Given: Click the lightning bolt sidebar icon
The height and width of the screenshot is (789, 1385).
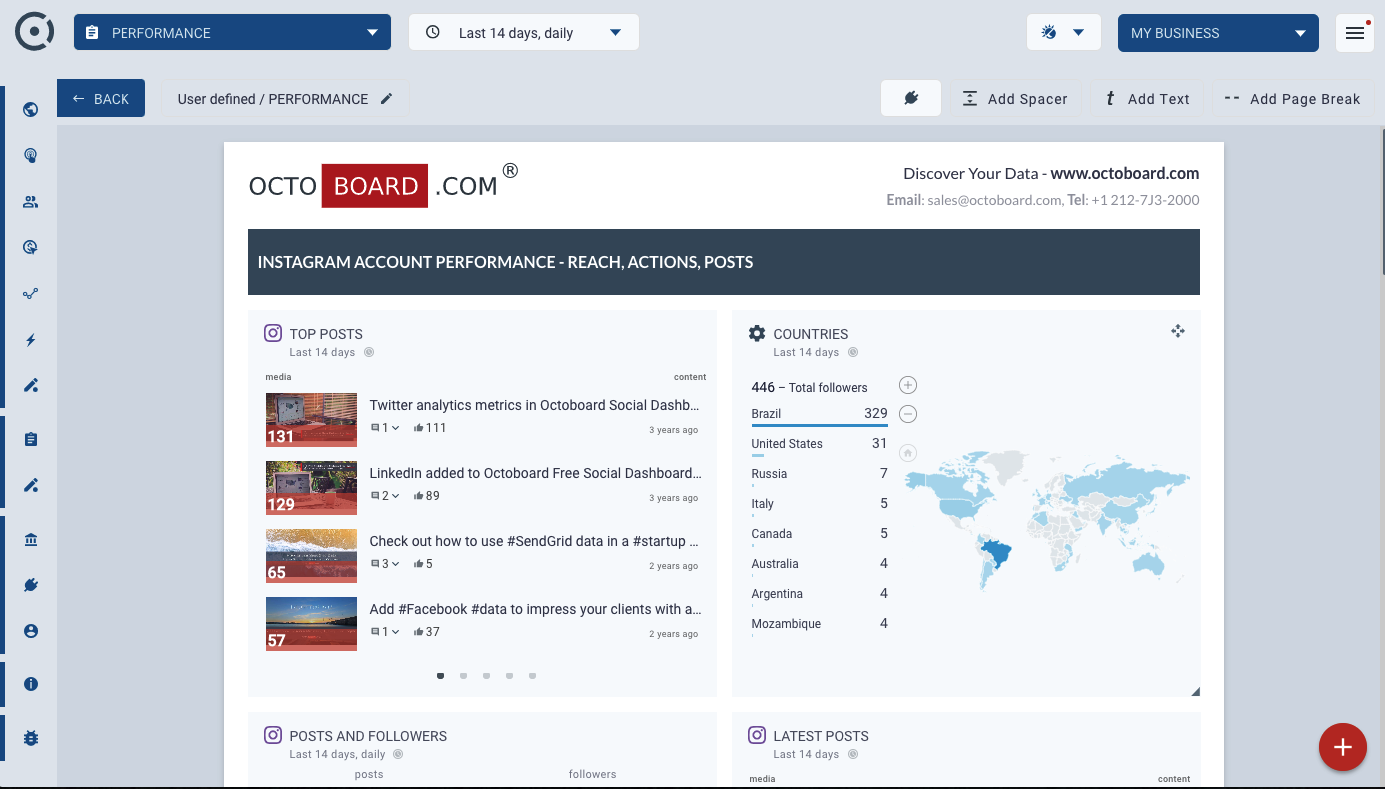Looking at the screenshot, I should (31, 340).
